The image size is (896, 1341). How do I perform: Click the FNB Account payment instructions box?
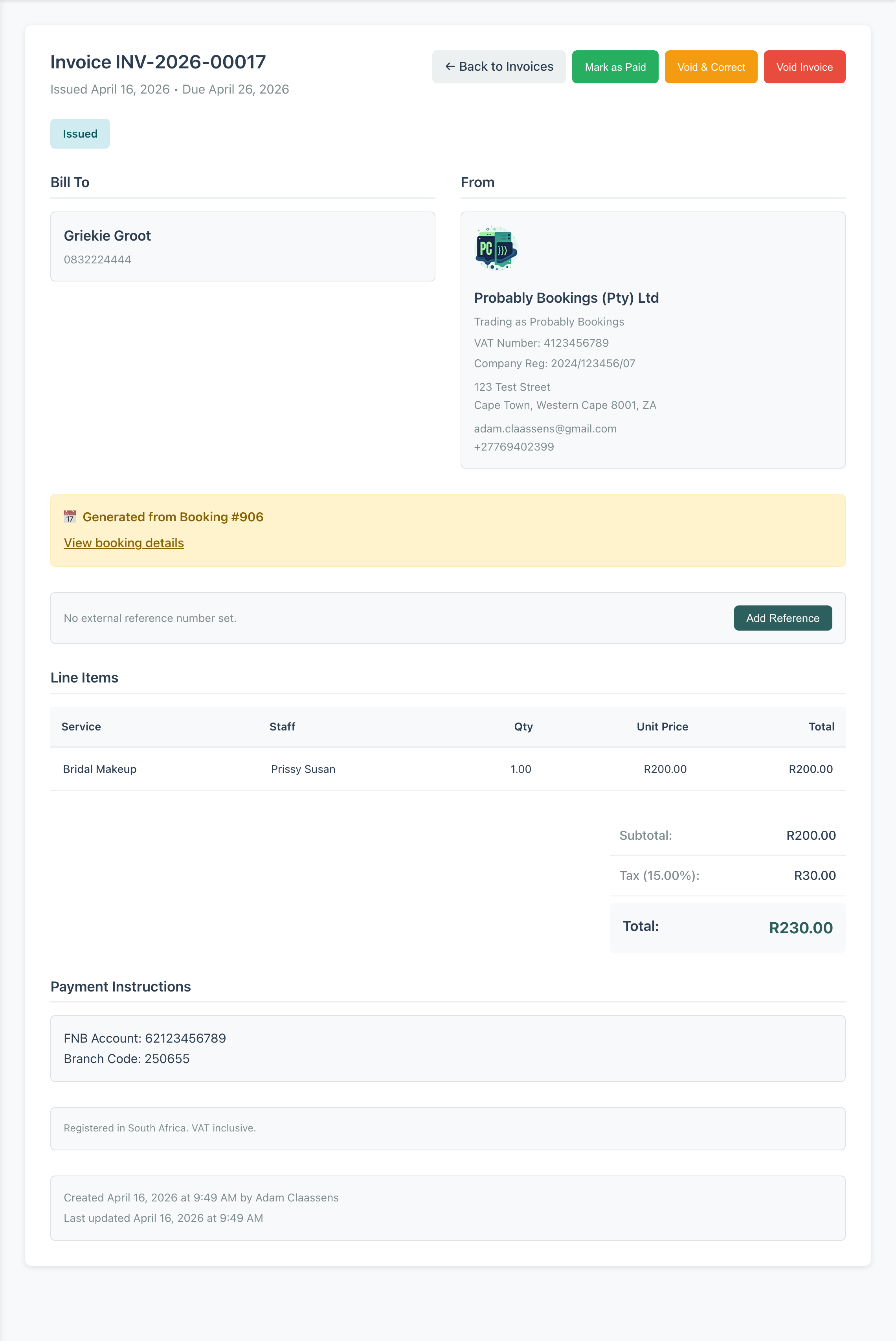(448, 1049)
